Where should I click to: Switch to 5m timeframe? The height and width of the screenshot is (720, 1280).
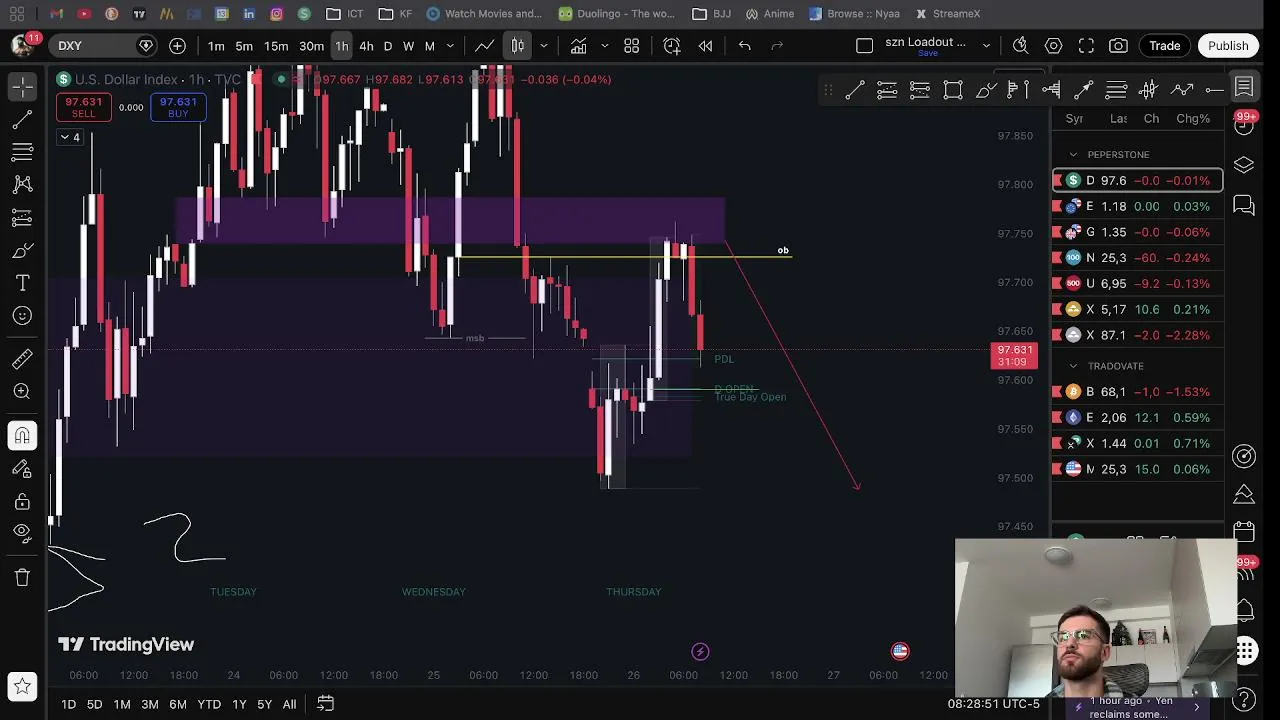(x=244, y=46)
